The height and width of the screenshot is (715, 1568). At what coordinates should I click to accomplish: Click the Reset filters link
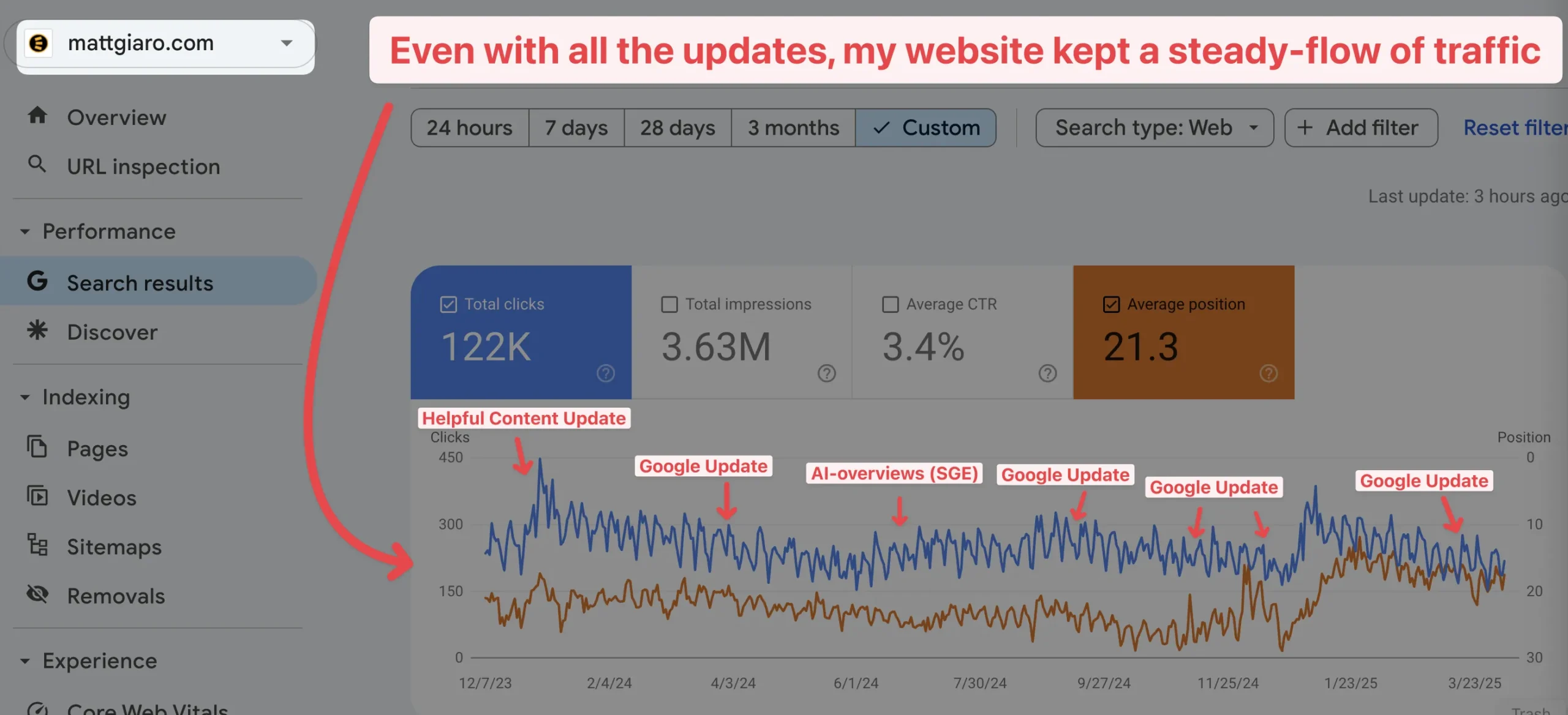[1515, 127]
